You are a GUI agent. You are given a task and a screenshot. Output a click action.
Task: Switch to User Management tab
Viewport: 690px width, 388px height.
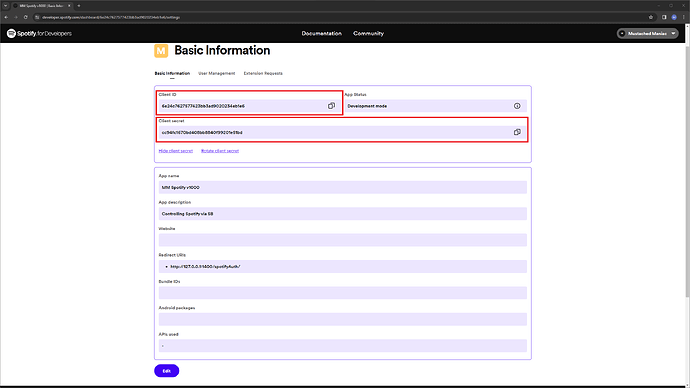(x=217, y=73)
